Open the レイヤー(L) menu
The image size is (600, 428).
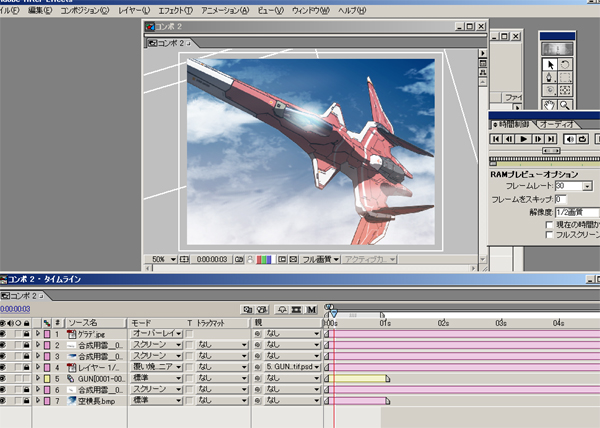point(134,10)
